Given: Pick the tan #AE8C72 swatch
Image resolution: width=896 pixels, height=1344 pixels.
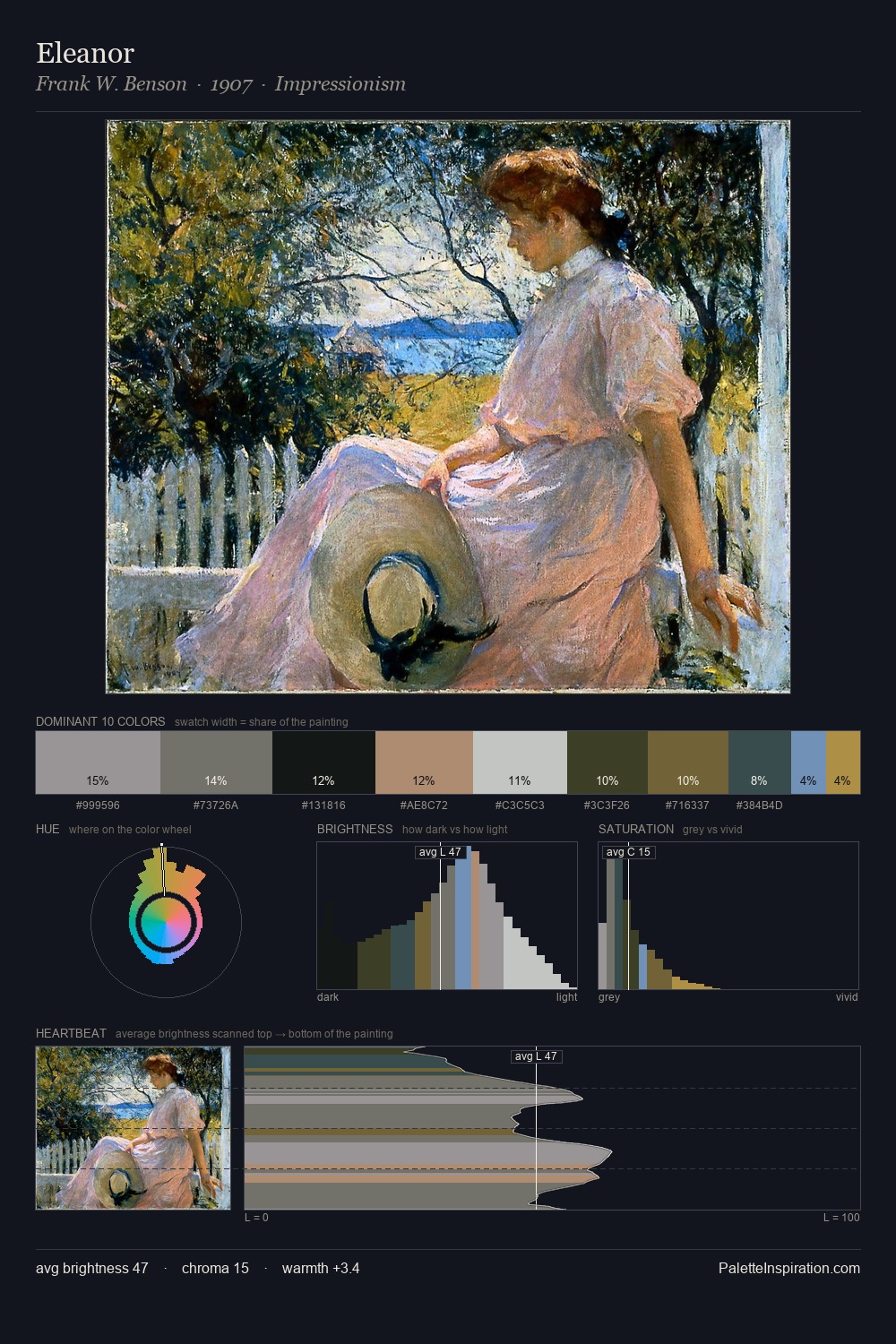Looking at the screenshot, I should click(424, 762).
